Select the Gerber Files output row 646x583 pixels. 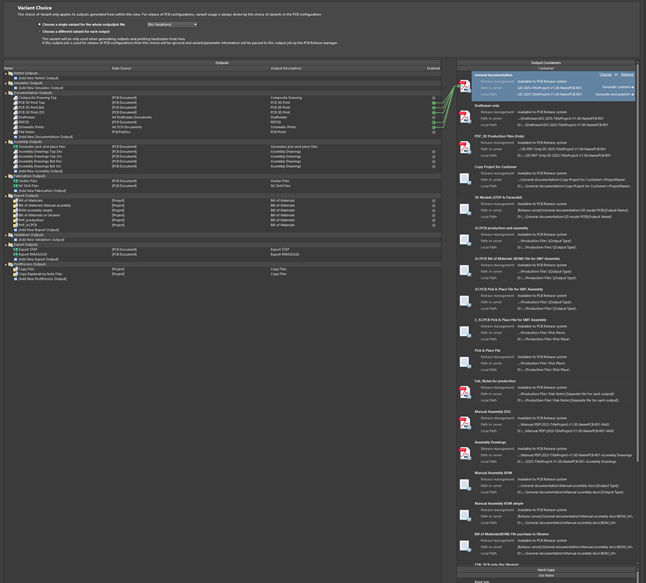point(30,181)
